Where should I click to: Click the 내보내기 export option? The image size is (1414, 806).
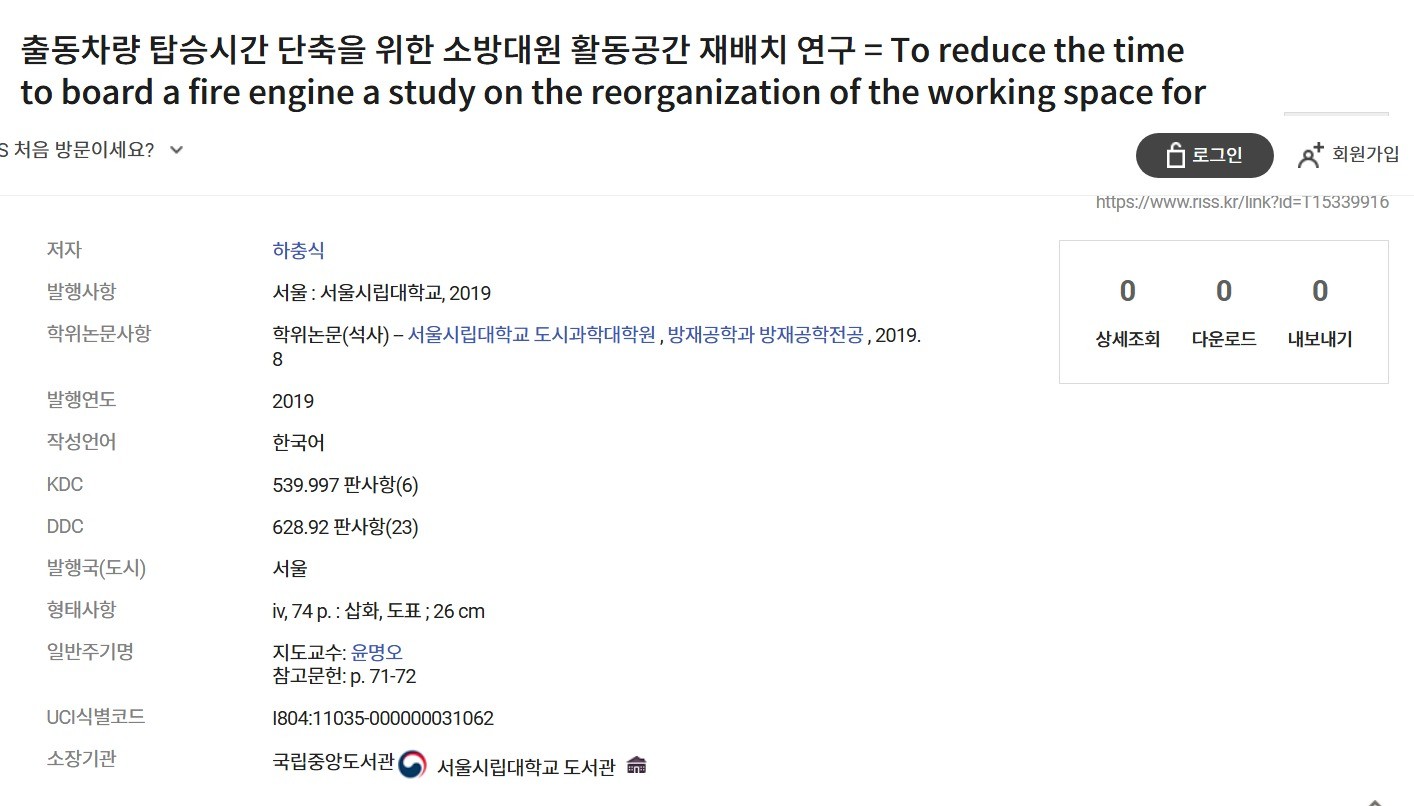point(1319,340)
